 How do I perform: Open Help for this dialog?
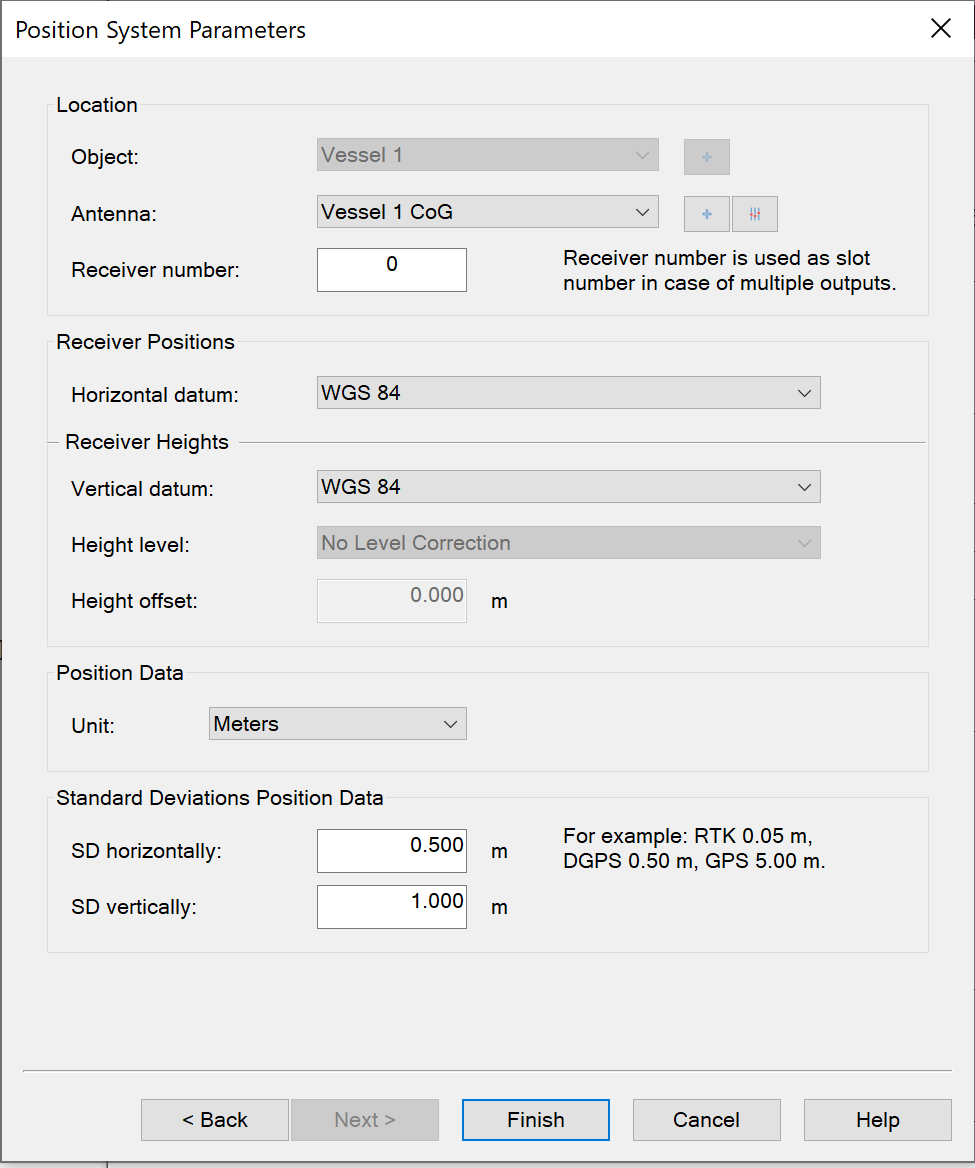878,1120
